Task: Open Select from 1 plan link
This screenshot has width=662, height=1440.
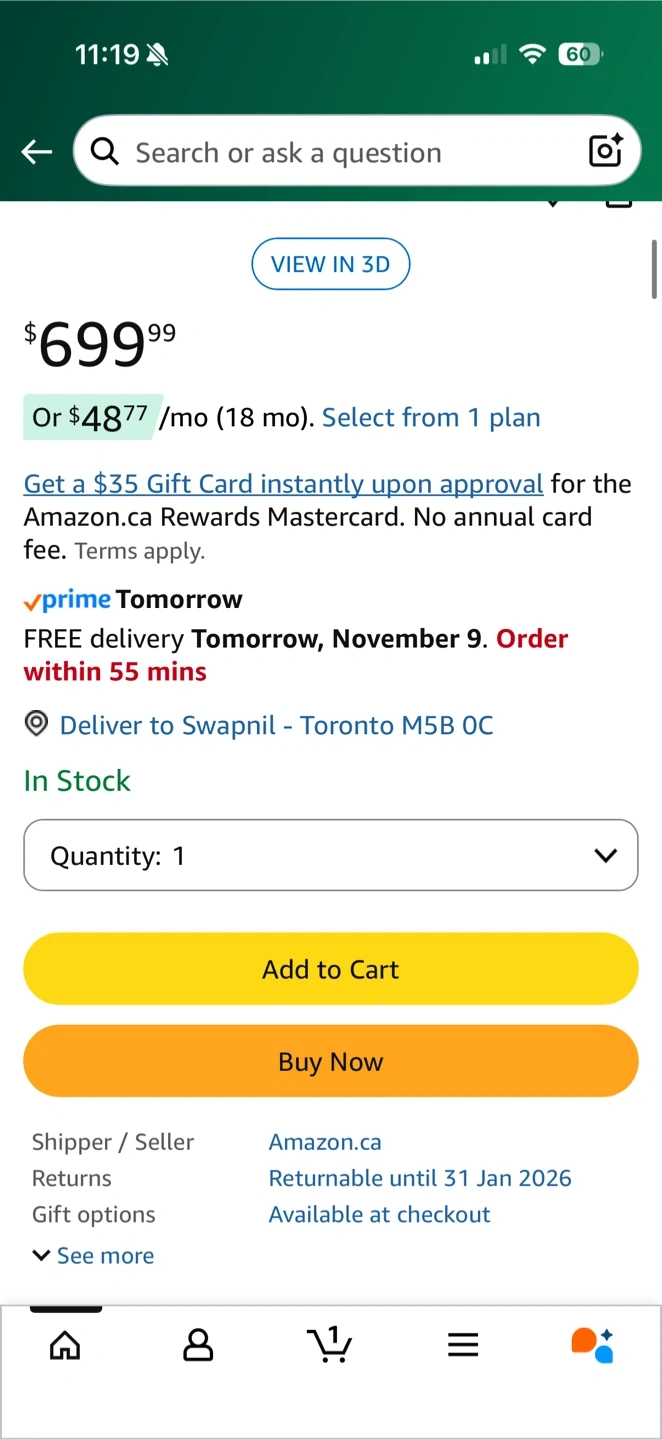Action: 431,417
